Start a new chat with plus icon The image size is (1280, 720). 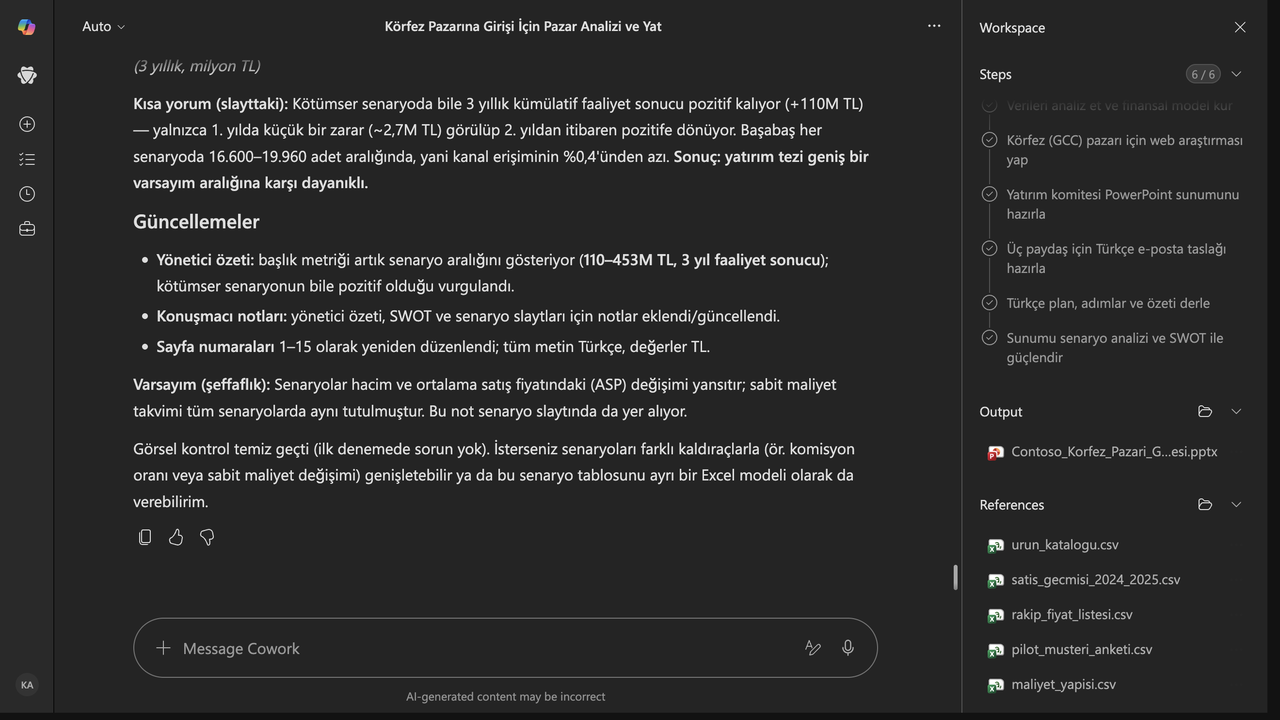(x=27, y=124)
